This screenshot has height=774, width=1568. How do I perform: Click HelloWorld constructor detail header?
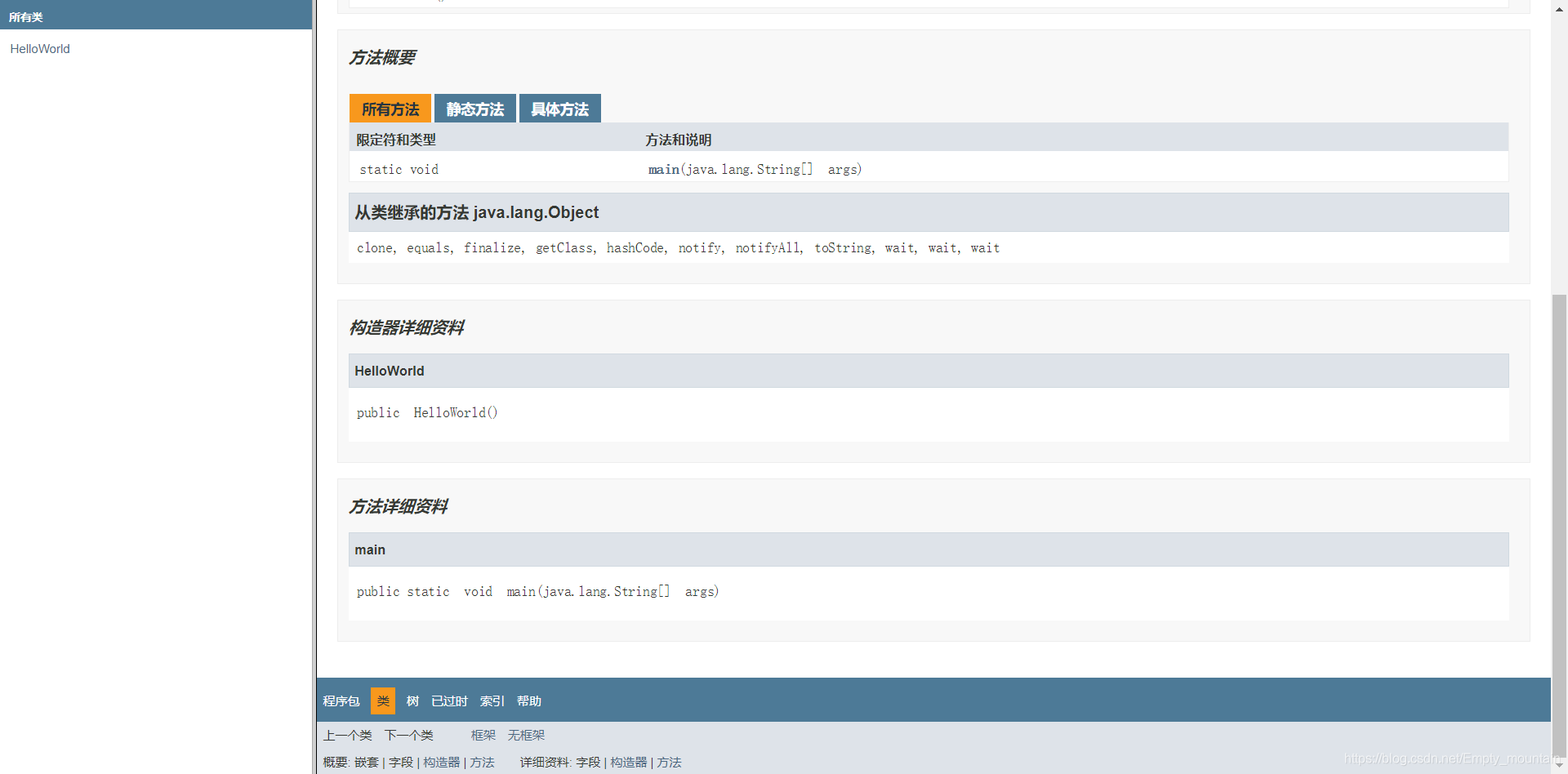(x=929, y=371)
